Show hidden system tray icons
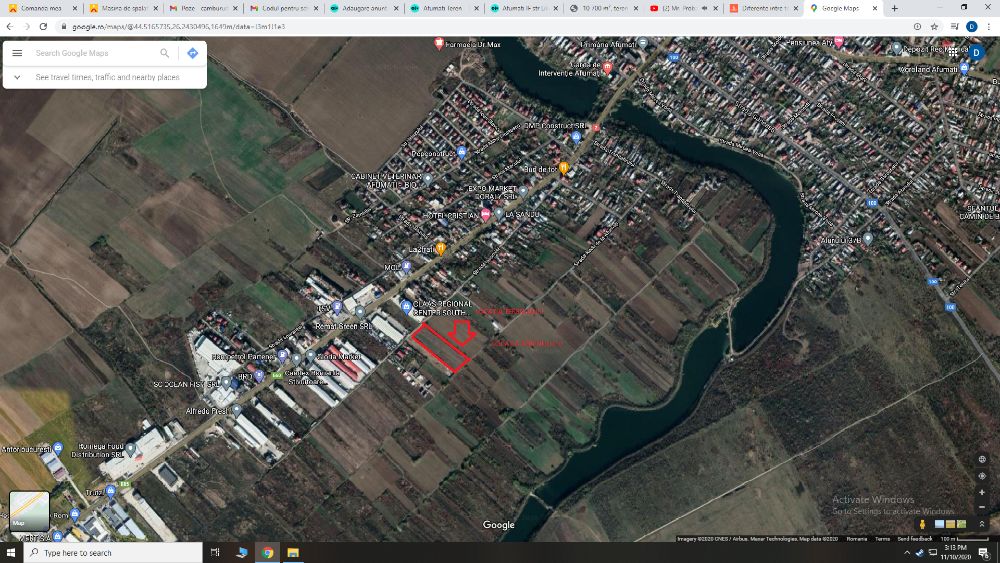Viewport: 1000px width, 563px height. pos(907,553)
